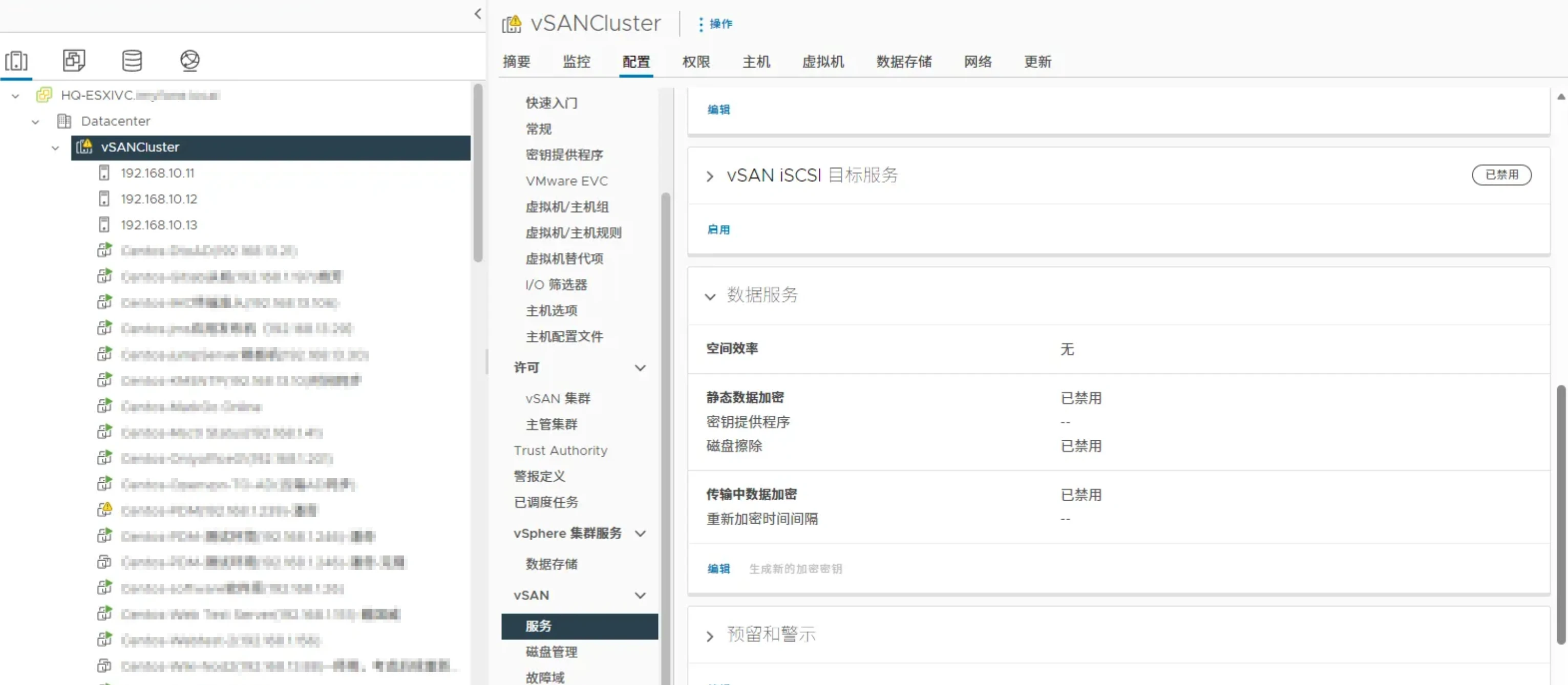1568x685 pixels.
Task: Collapse the HQ-ESXIVC vCenter tree node
Action: [x=15, y=96]
